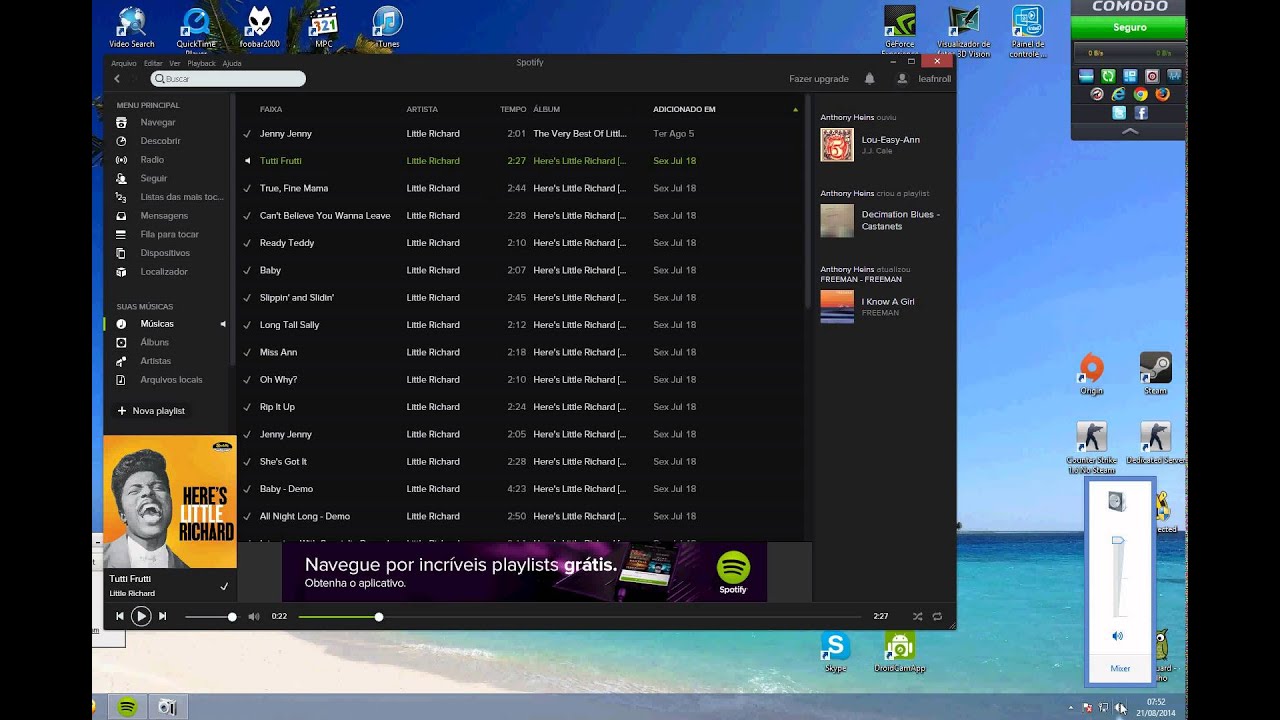This screenshot has height=720, width=1280.
Task: Open the Editar menu
Action: click(153, 63)
